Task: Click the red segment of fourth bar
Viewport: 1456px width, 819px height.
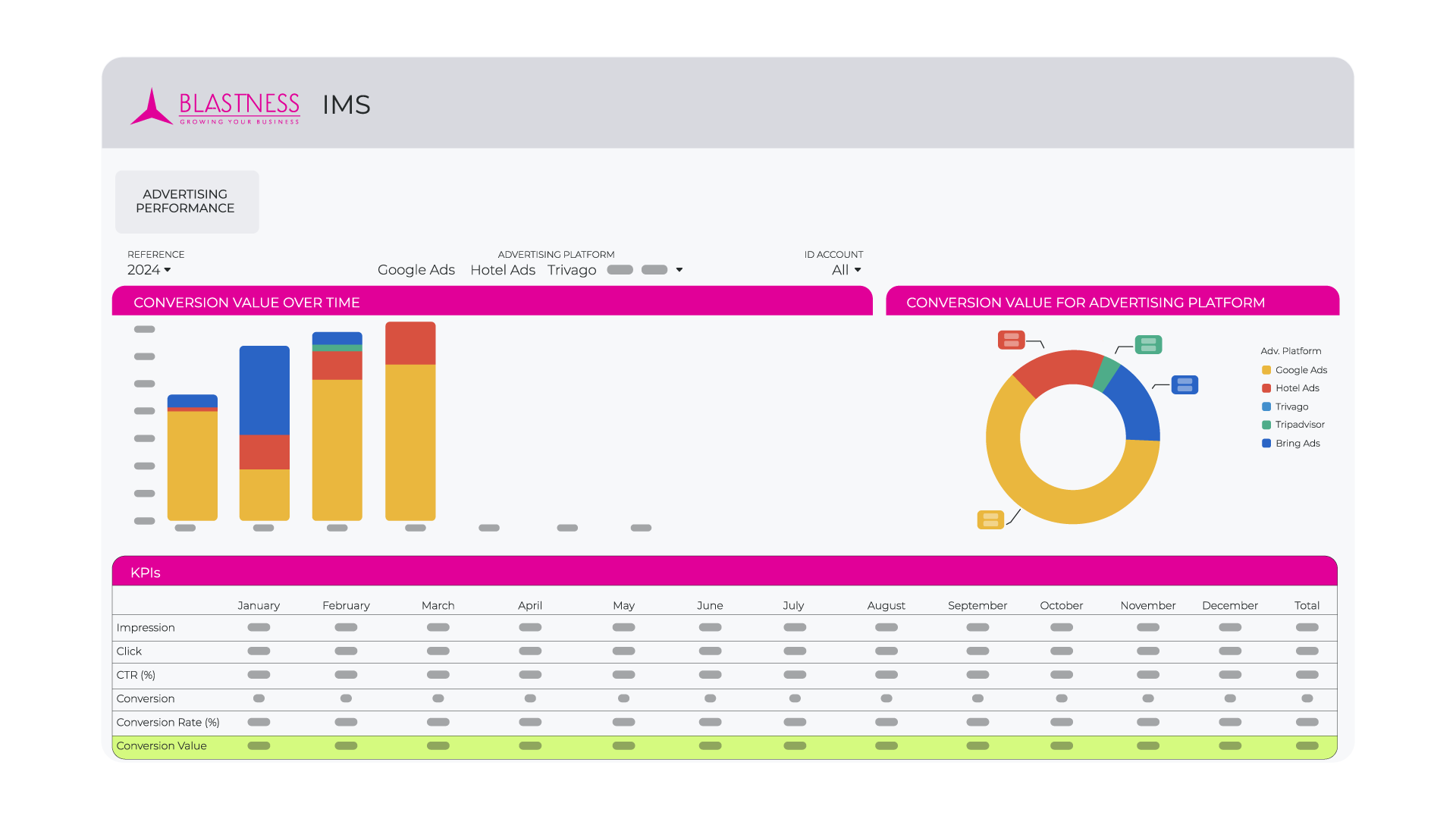Action: coord(410,344)
